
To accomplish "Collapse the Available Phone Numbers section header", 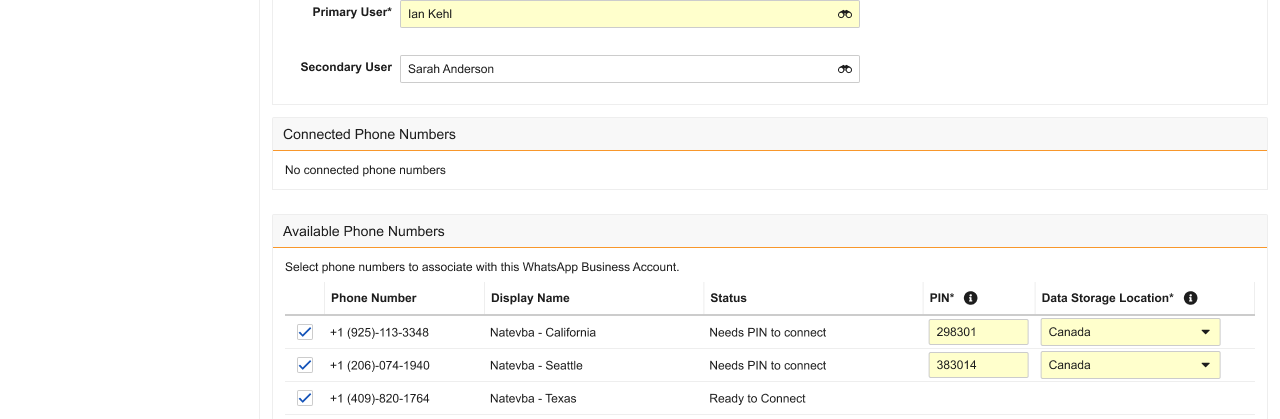I will point(363,231).
